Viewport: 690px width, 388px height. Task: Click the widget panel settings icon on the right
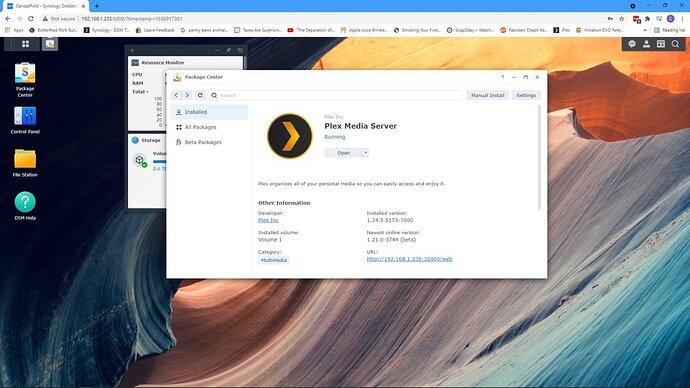click(240, 50)
